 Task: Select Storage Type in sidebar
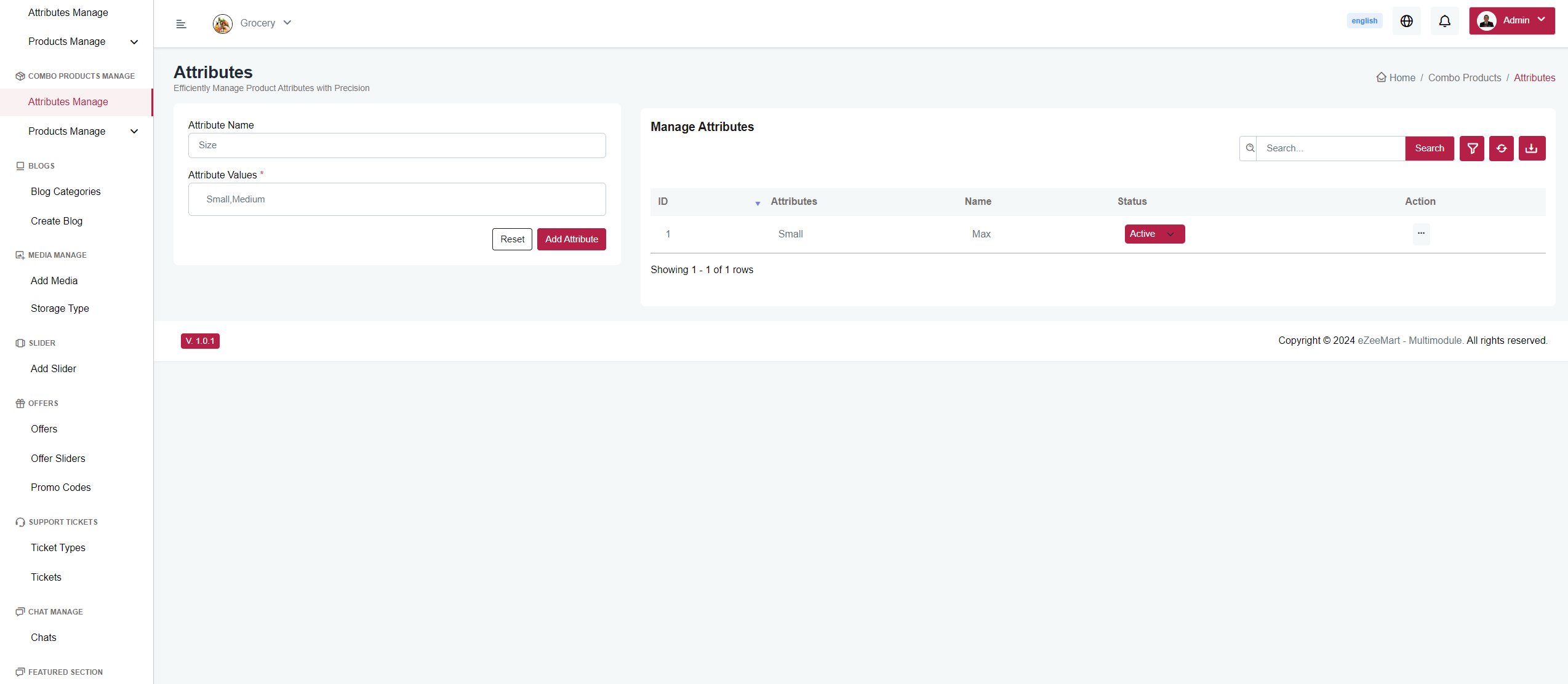(60, 308)
